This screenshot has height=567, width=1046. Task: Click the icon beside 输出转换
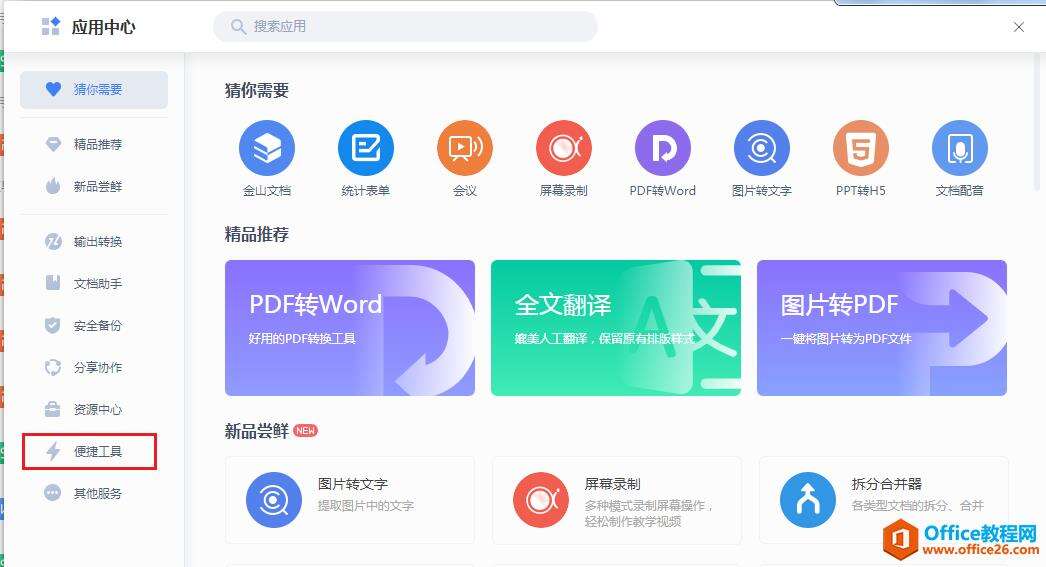click(53, 241)
